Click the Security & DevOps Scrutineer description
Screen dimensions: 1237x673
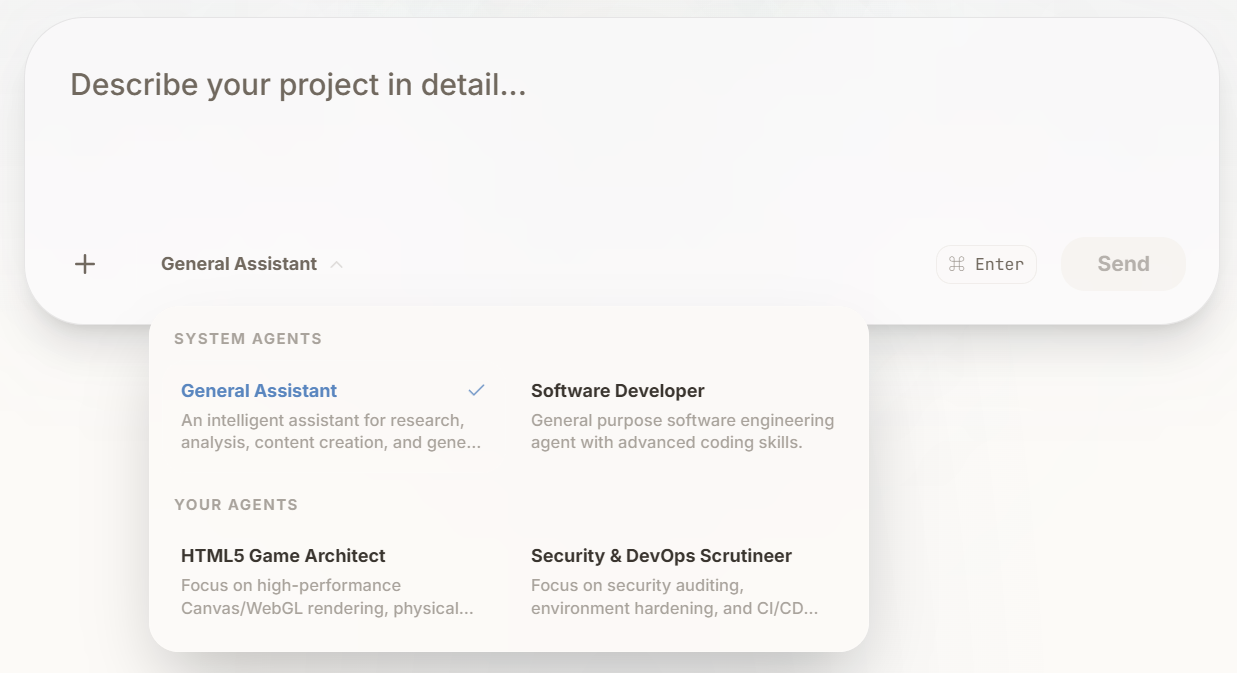click(674, 596)
